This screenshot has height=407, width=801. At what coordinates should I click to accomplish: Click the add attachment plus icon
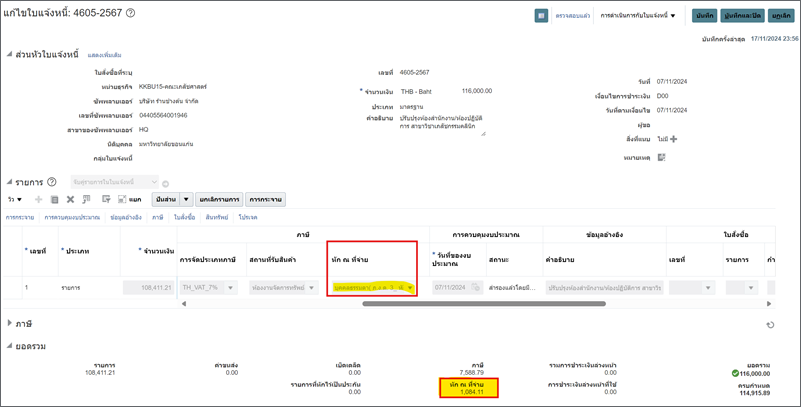[x=673, y=139]
